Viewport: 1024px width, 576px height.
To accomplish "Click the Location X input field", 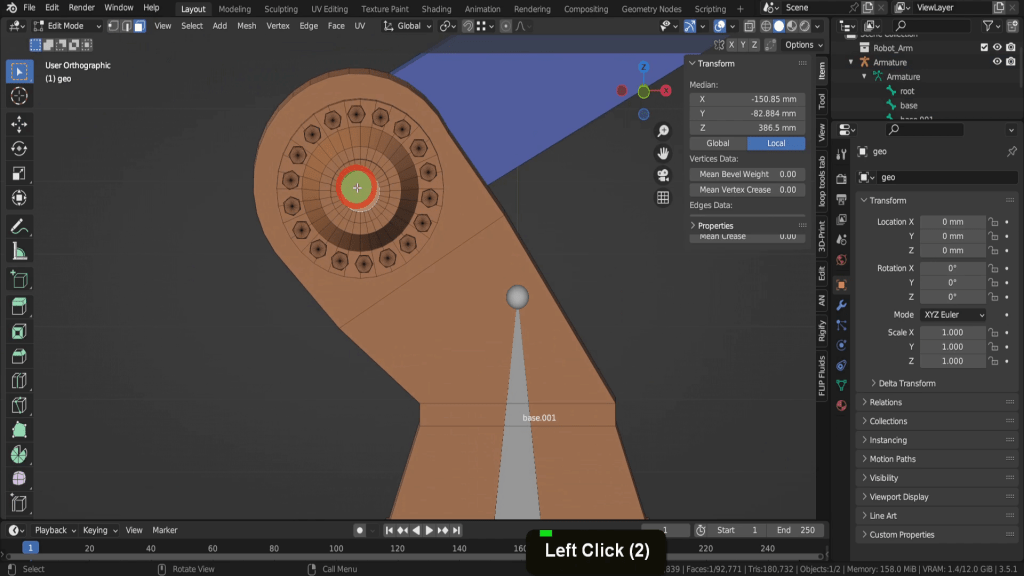I will tap(951, 222).
